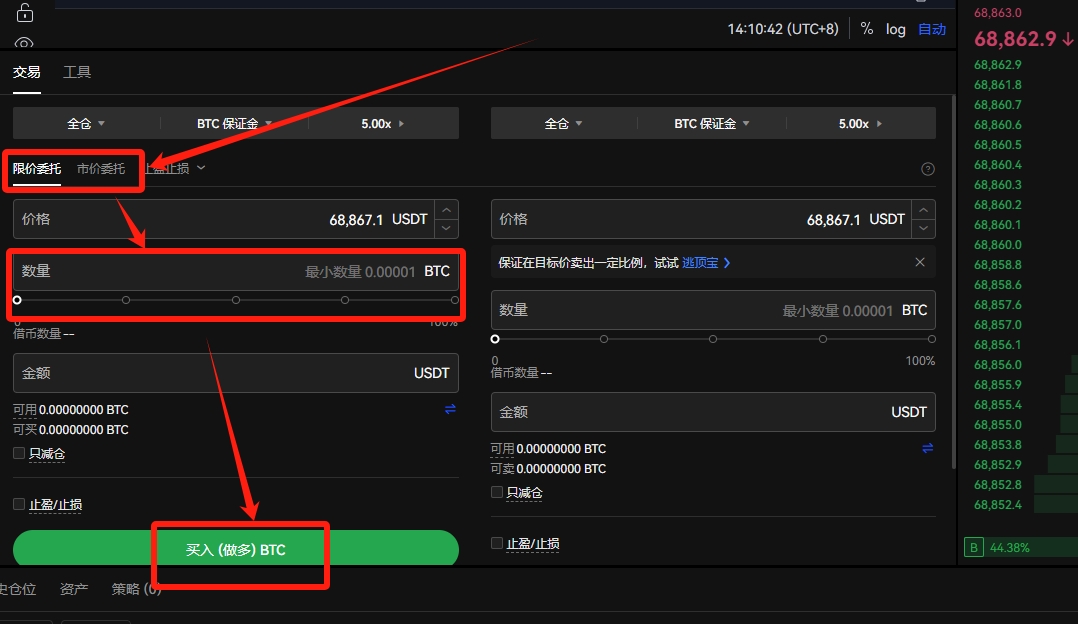Toggle the eye visibility icon
1078x624 pixels.
click(24, 43)
